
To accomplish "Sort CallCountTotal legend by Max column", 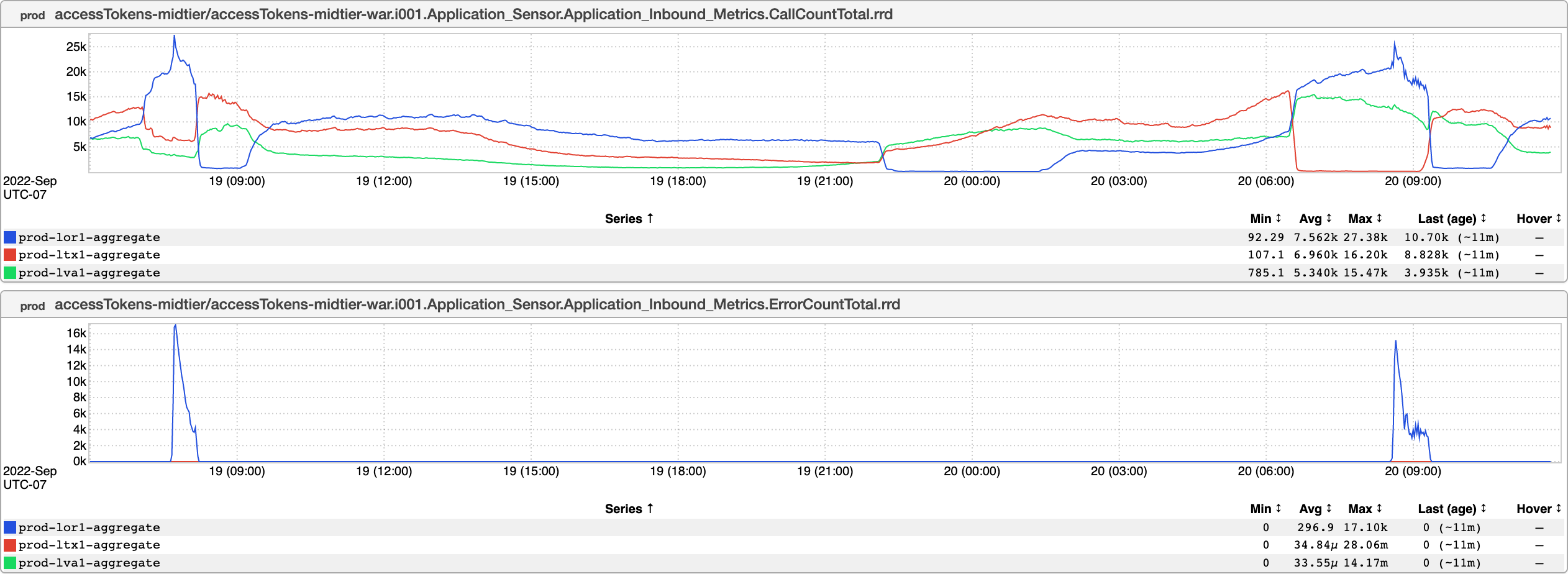I will (x=1365, y=219).
